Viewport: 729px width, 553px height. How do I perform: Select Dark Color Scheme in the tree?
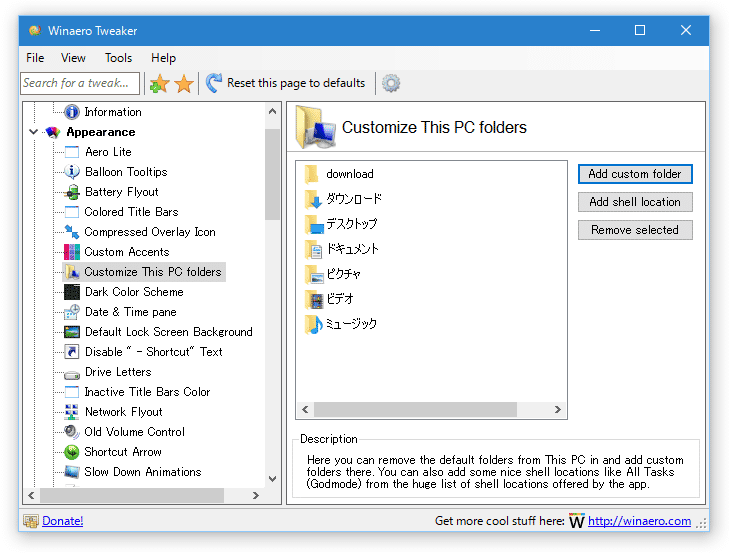point(134,292)
